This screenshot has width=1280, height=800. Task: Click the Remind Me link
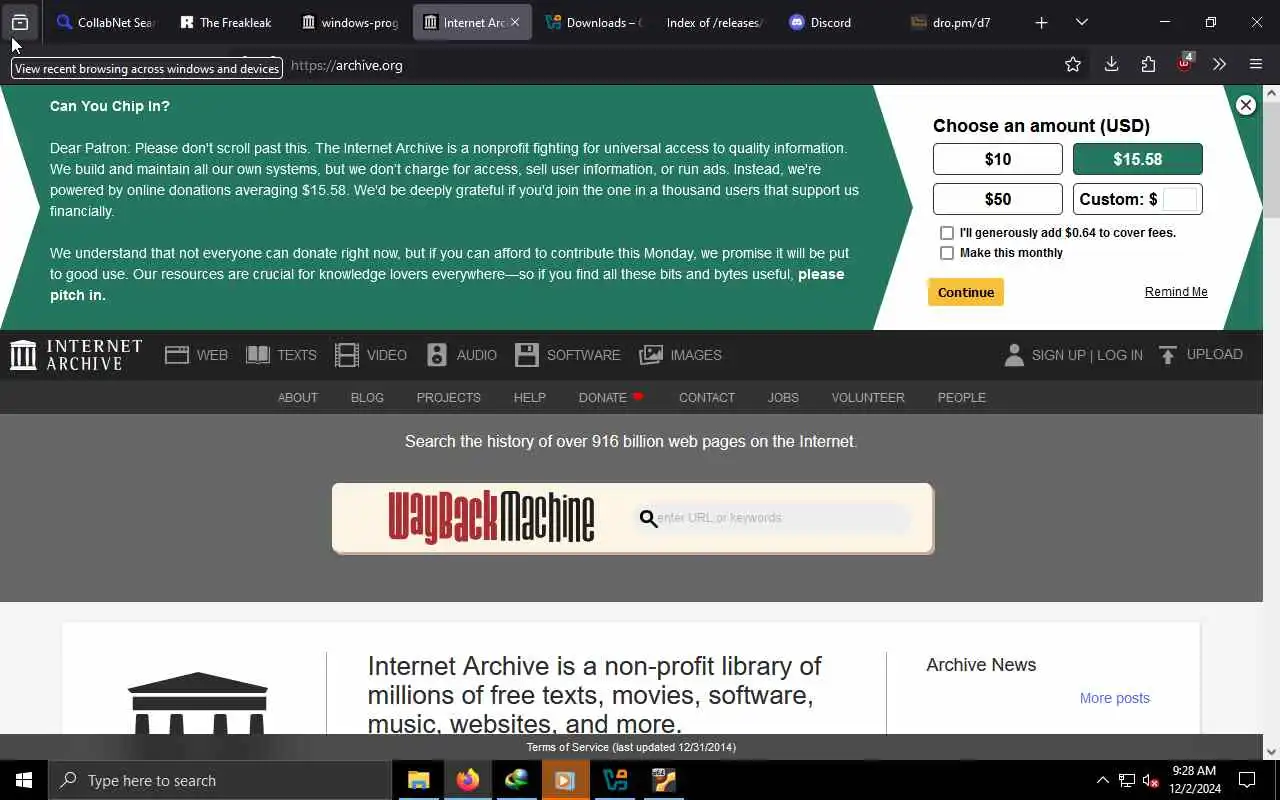point(1176,292)
